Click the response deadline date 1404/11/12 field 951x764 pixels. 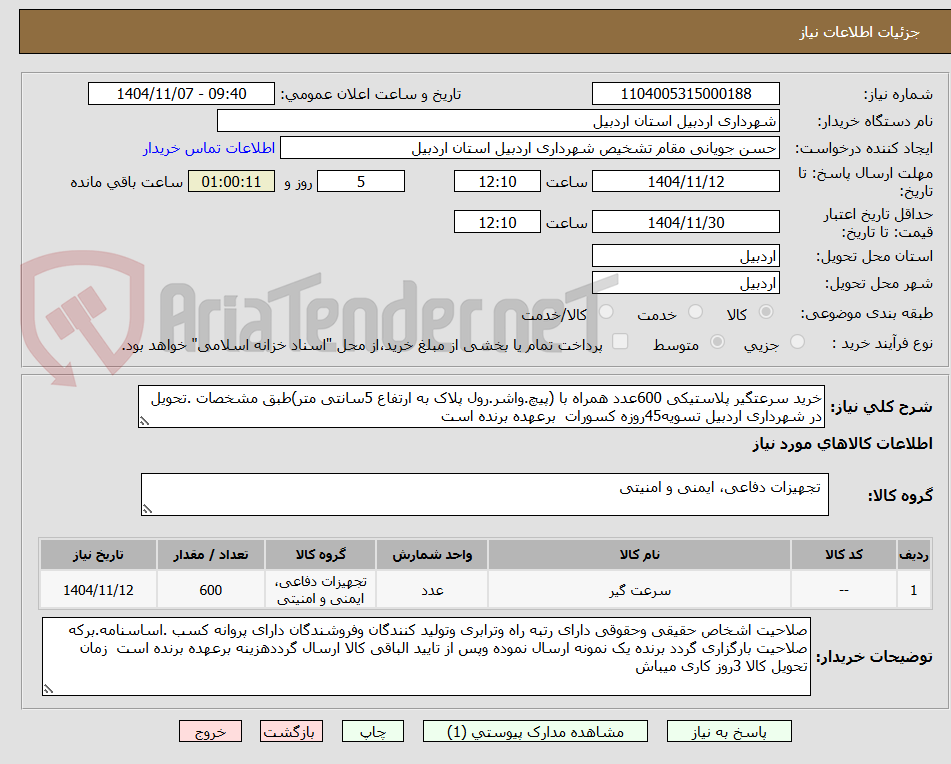pyautogui.click(x=685, y=181)
